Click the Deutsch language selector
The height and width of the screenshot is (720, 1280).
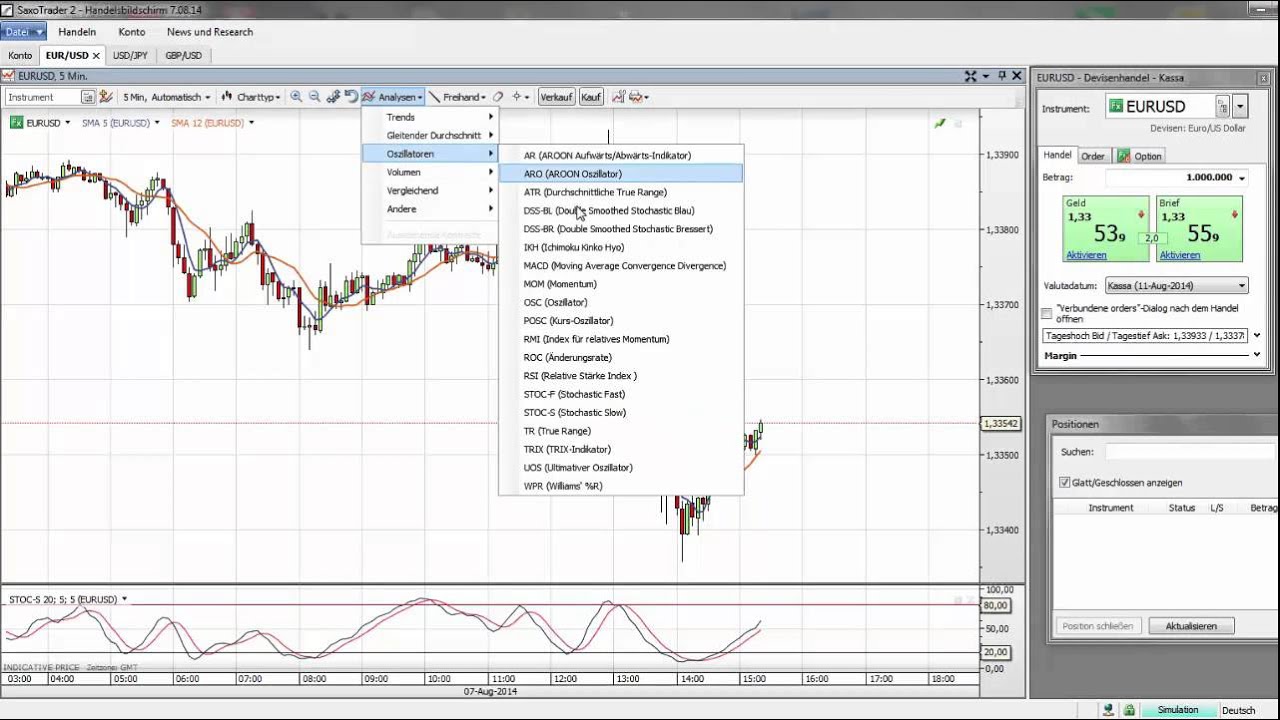(x=1238, y=710)
